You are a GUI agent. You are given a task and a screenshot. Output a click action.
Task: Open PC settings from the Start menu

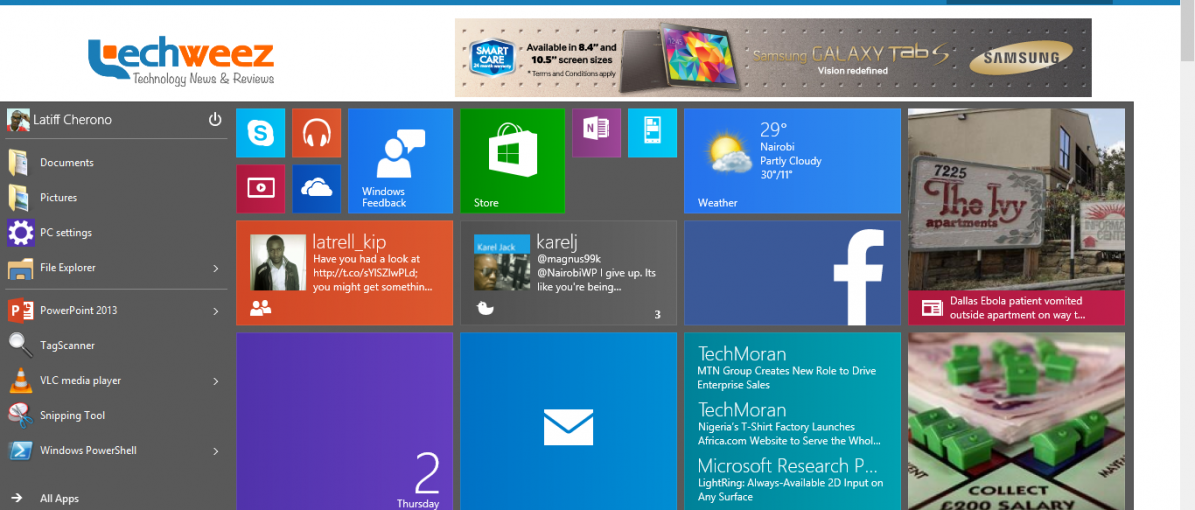65,233
